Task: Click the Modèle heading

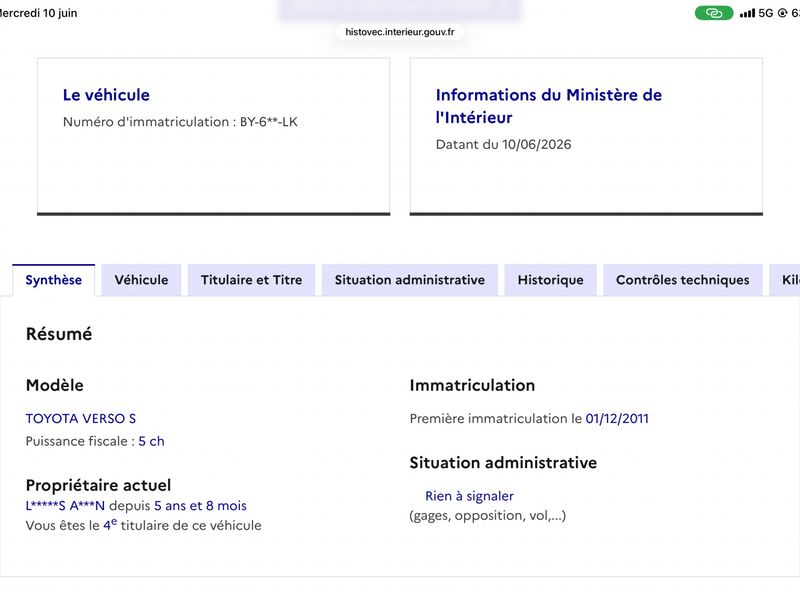Action: pos(55,385)
